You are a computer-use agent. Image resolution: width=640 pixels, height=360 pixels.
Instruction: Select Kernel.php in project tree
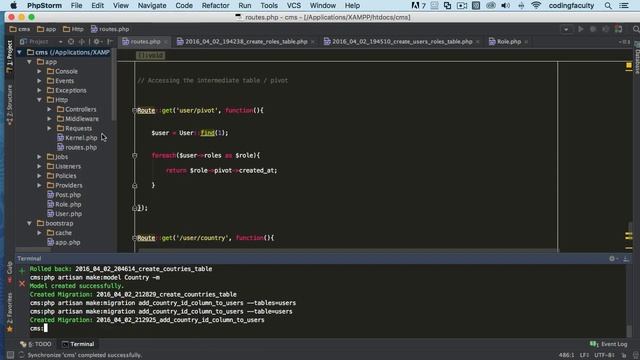(77, 138)
